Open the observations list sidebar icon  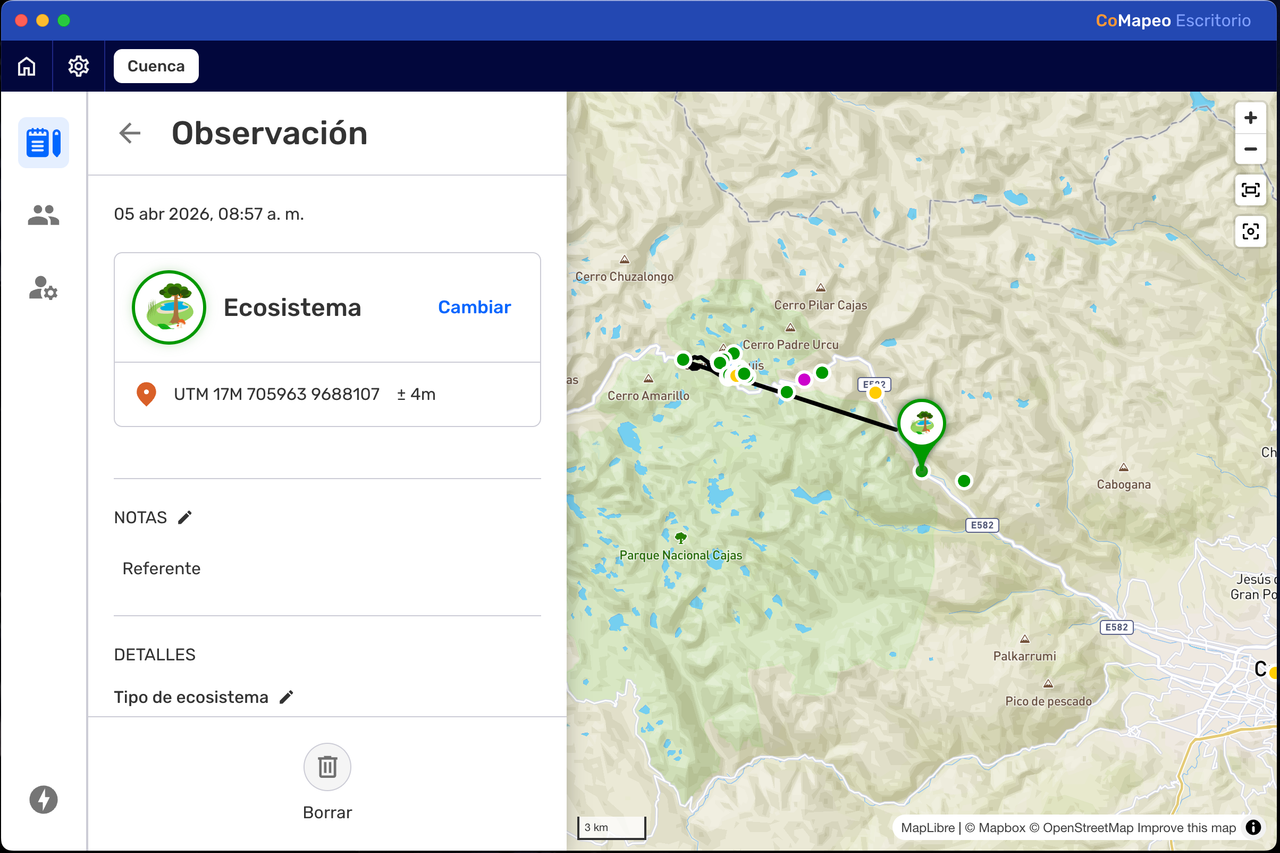click(x=43, y=142)
